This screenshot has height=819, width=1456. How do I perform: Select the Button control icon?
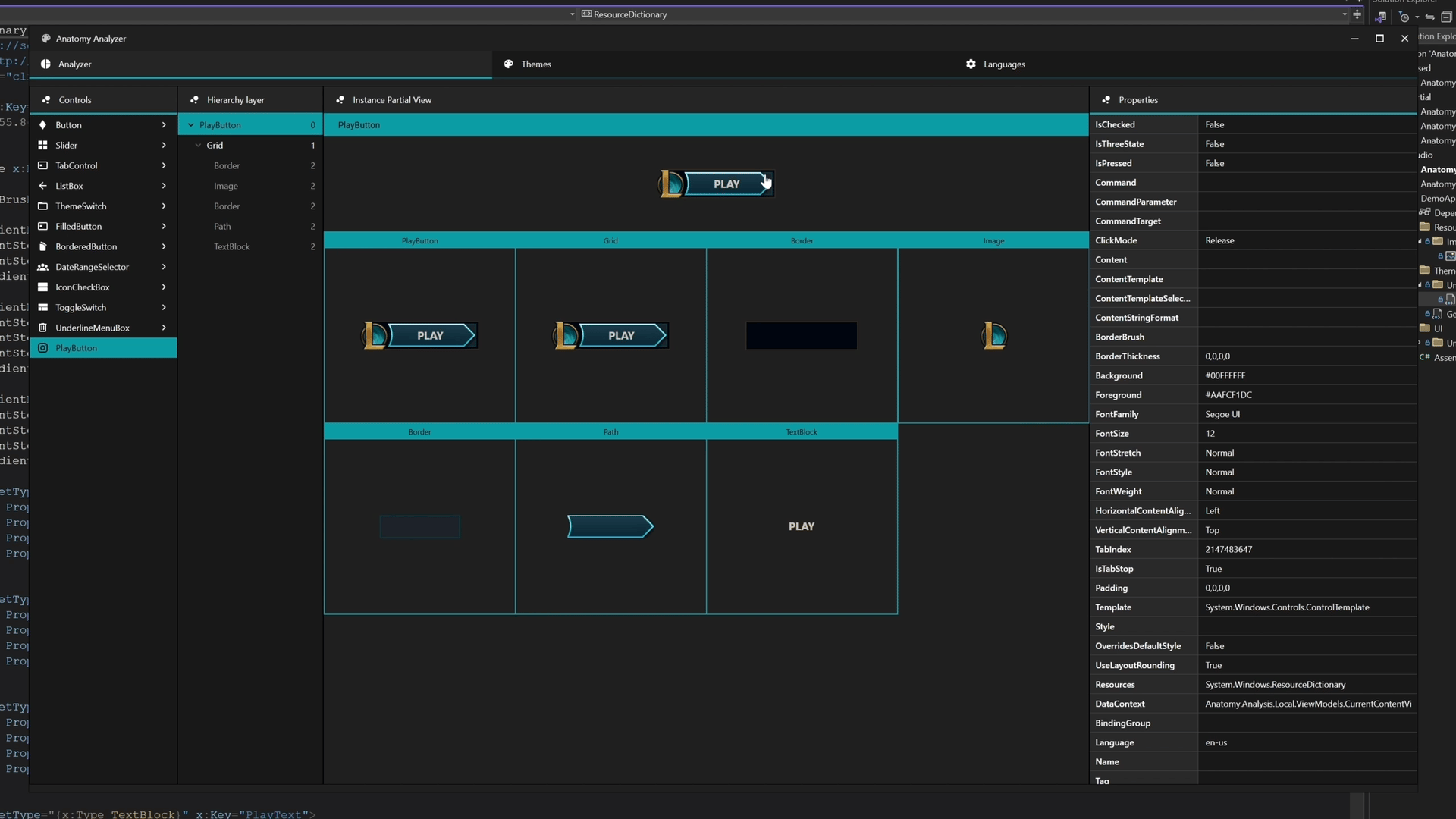click(x=42, y=125)
